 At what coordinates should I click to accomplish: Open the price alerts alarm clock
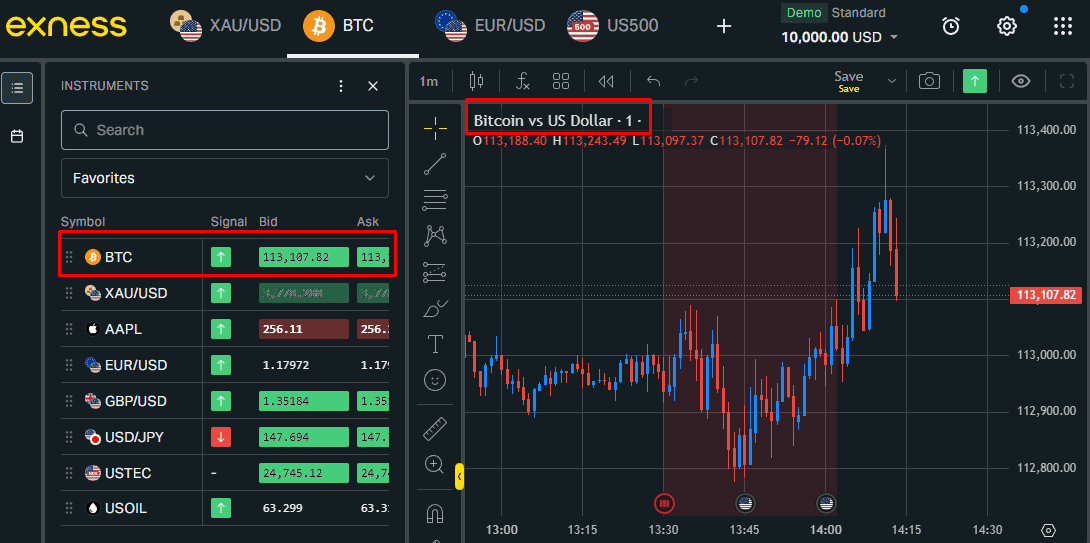[x=951, y=26]
